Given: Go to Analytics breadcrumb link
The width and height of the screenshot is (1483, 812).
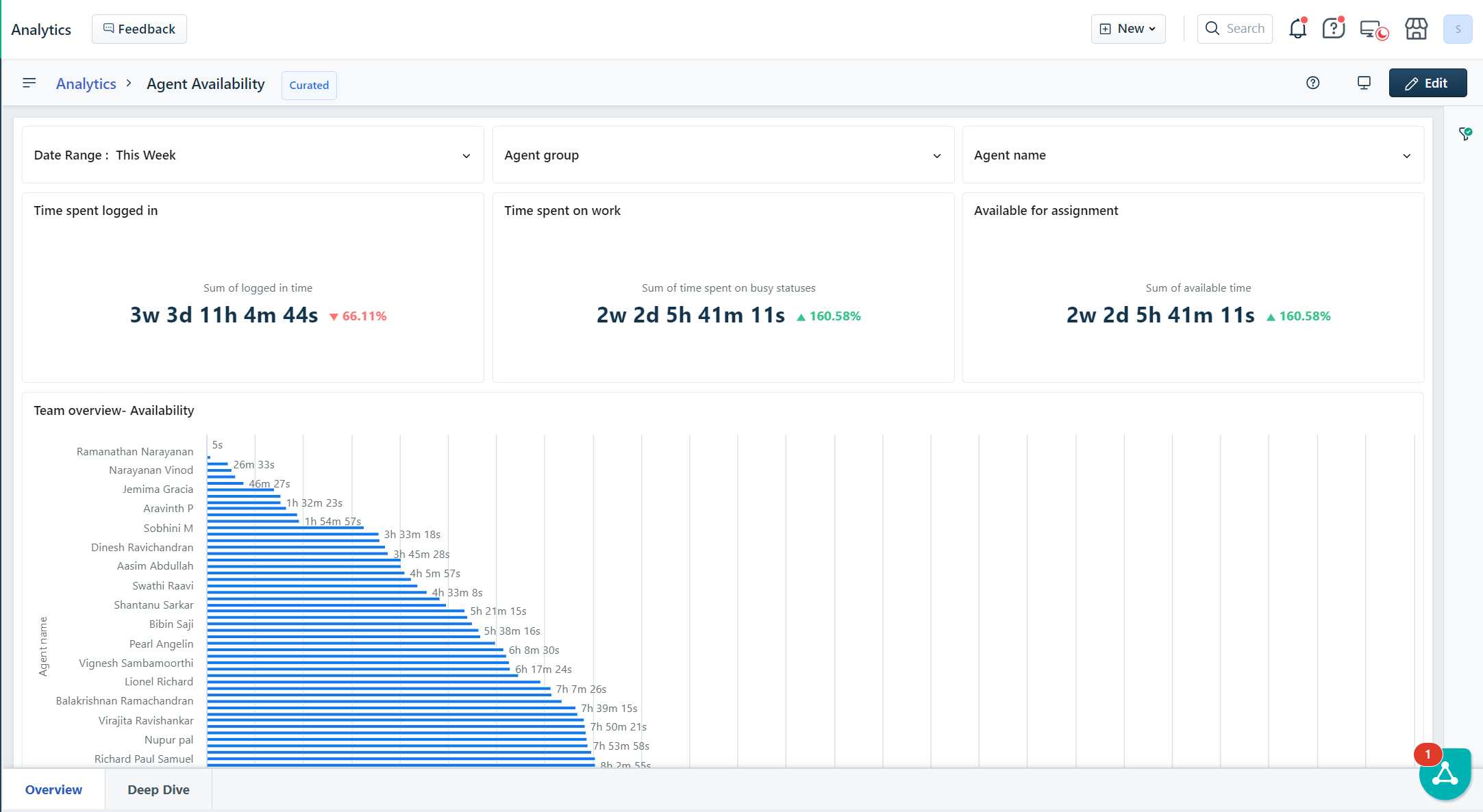Looking at the screenshot, I should [x=86, y=84].
